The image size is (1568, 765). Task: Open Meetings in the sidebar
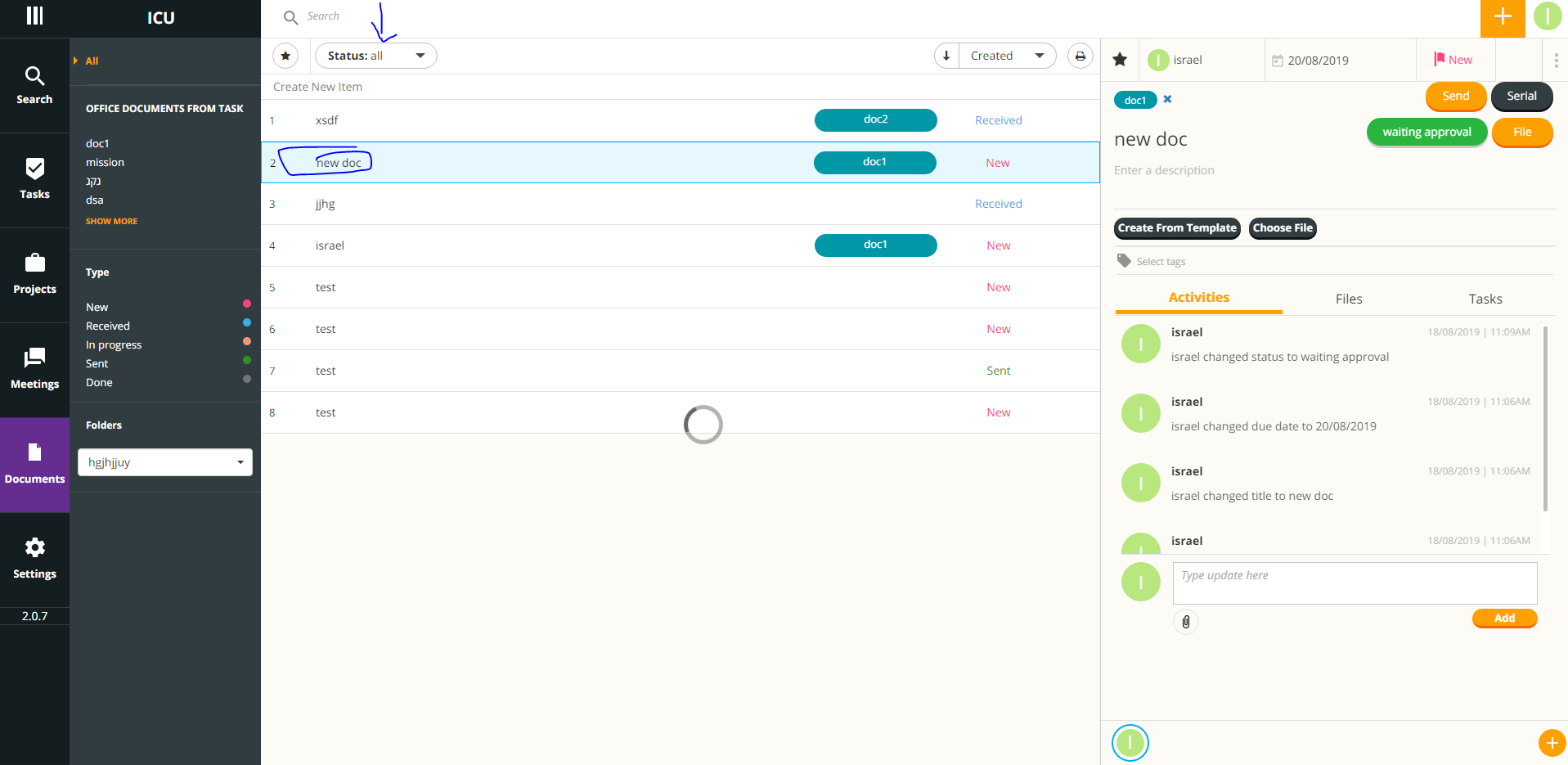pos(34,370)
